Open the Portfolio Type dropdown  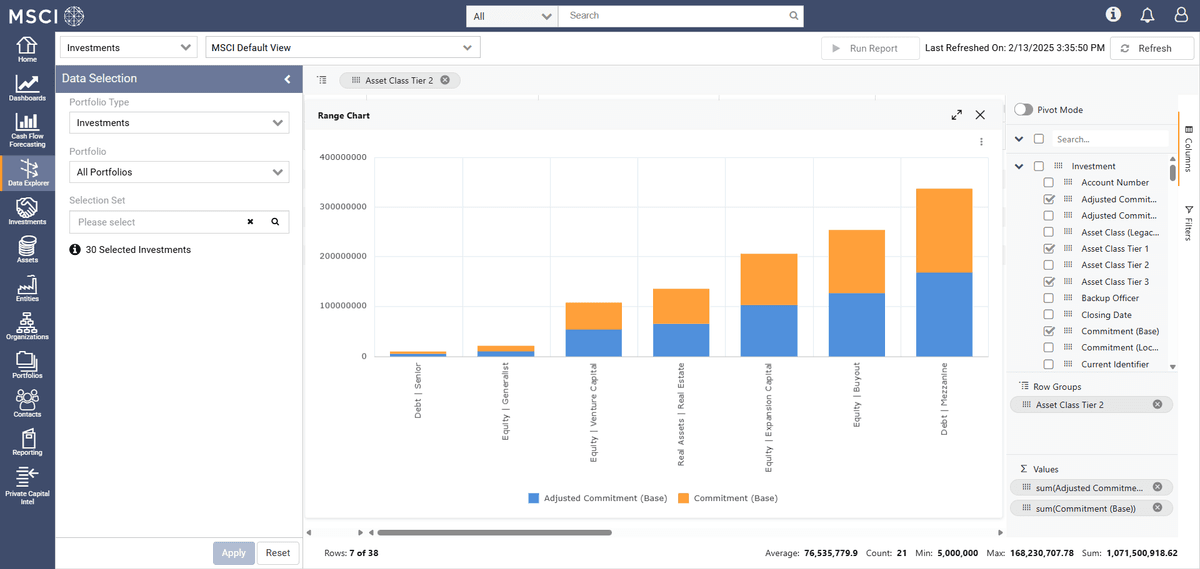(x=179, y=123)
